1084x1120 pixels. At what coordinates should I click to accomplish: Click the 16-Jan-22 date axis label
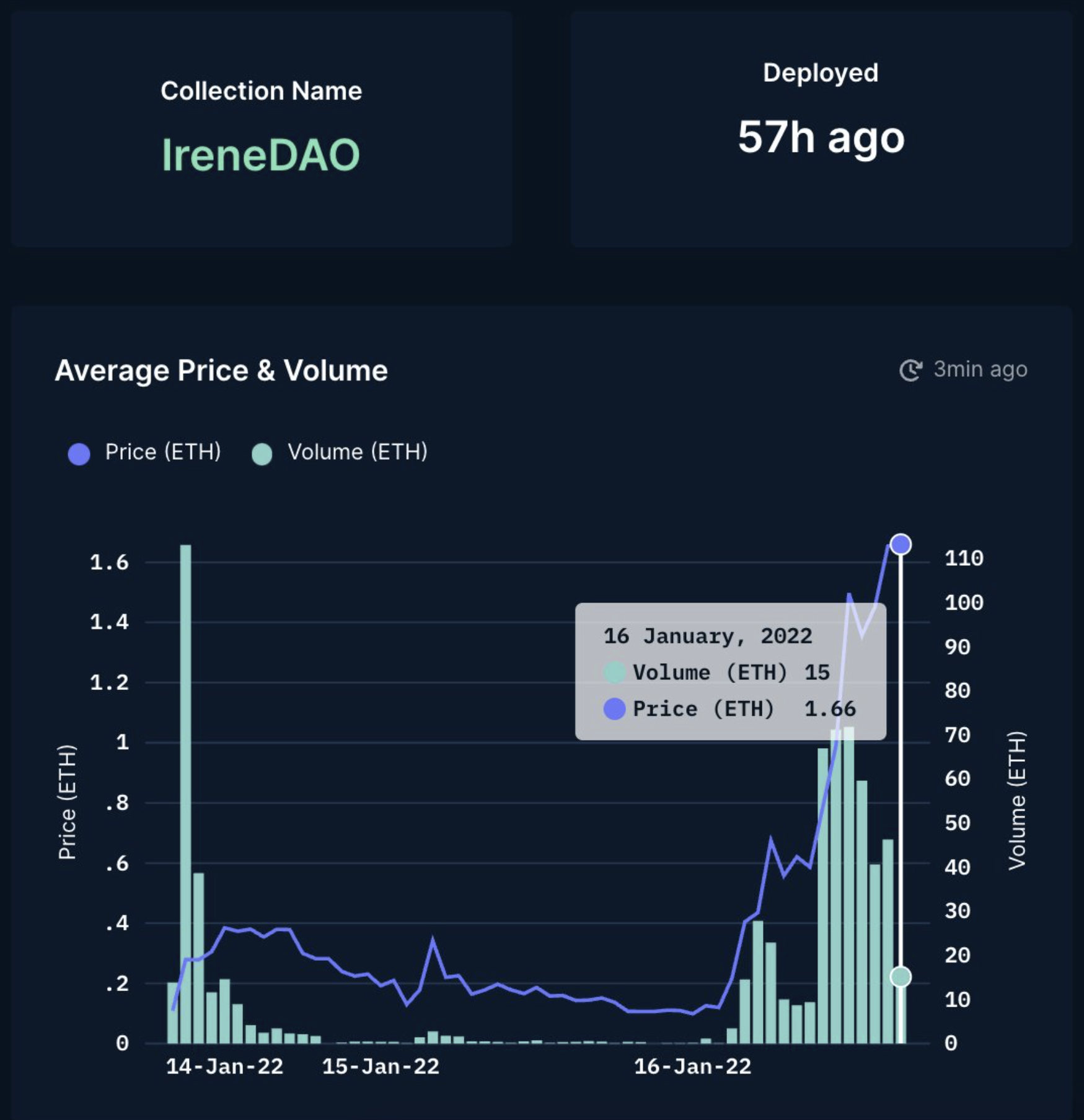692,1066
